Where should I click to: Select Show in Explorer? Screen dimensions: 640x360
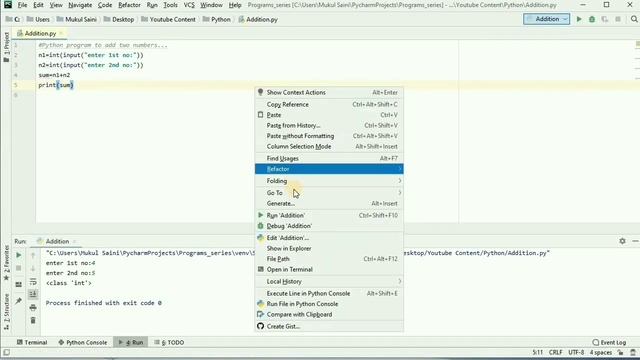(x=329, y=249)
